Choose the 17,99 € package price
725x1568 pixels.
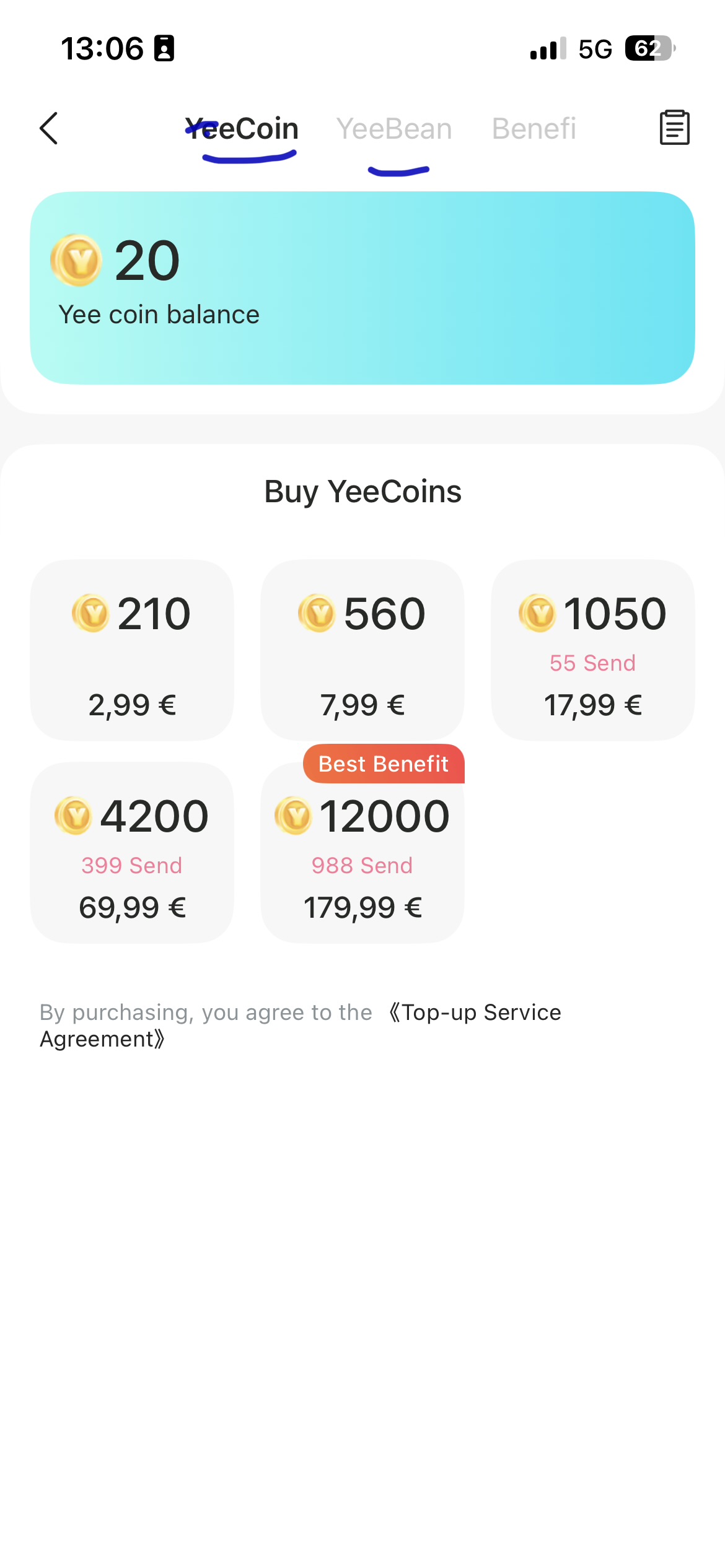[x=593, y=705]
